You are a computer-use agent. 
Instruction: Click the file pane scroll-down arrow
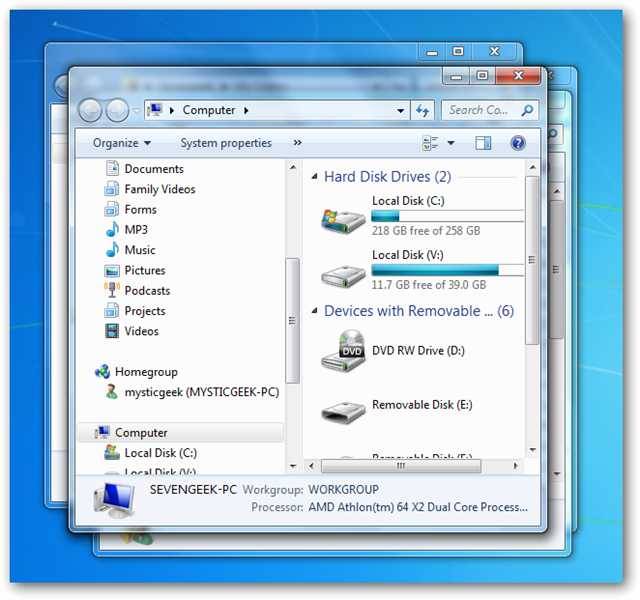(532, 450)
